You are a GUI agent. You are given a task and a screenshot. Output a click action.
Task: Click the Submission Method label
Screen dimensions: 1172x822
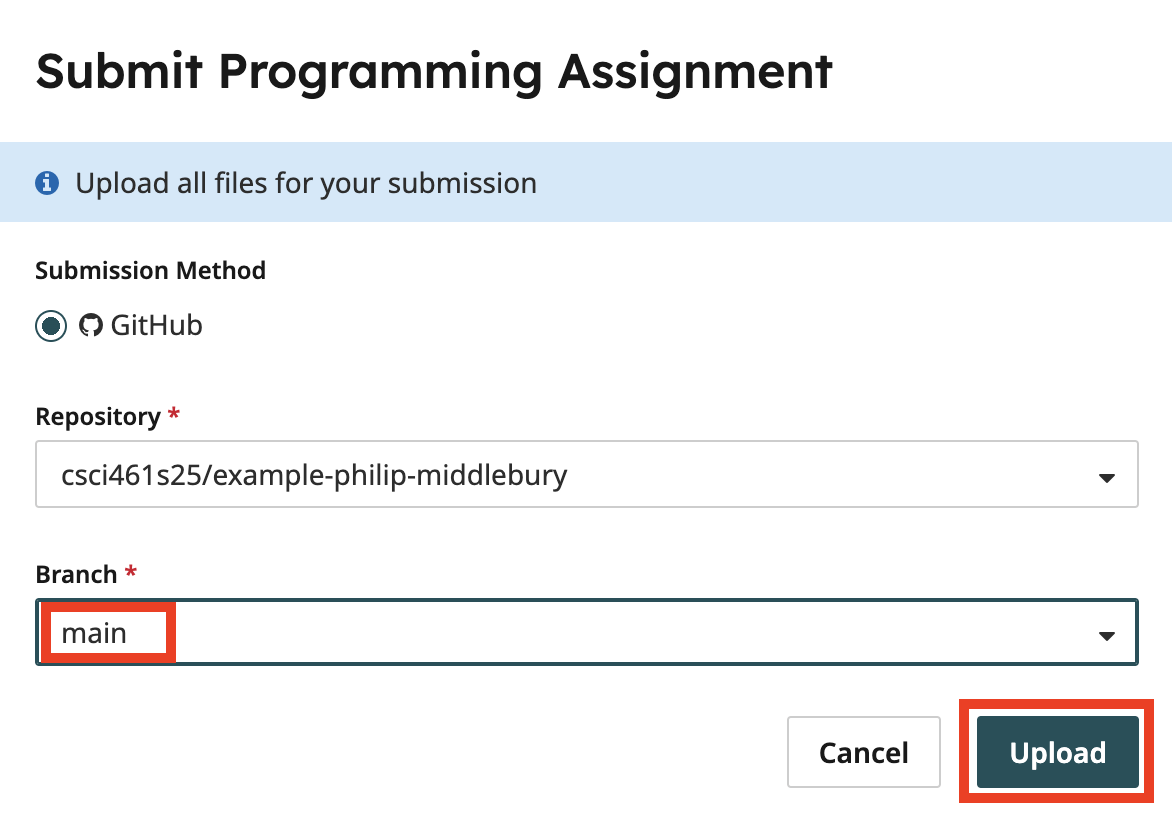pyautogui.click(x=150, y=270)
